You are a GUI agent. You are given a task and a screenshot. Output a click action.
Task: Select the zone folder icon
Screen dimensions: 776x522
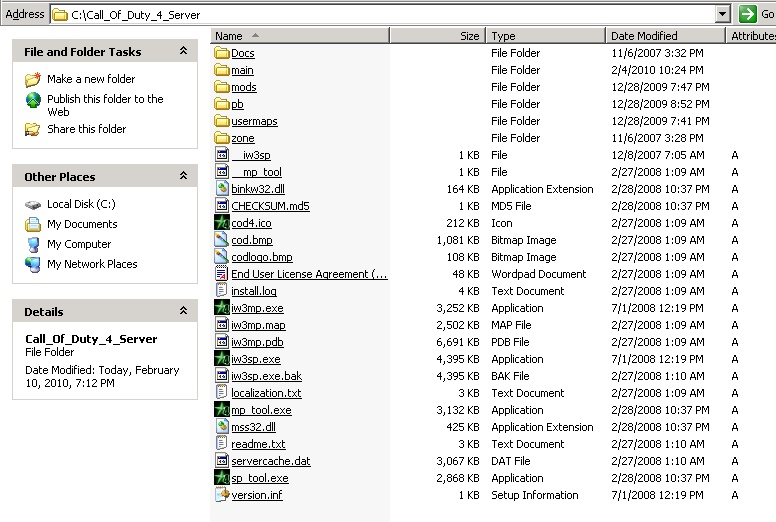coord(222,138)
